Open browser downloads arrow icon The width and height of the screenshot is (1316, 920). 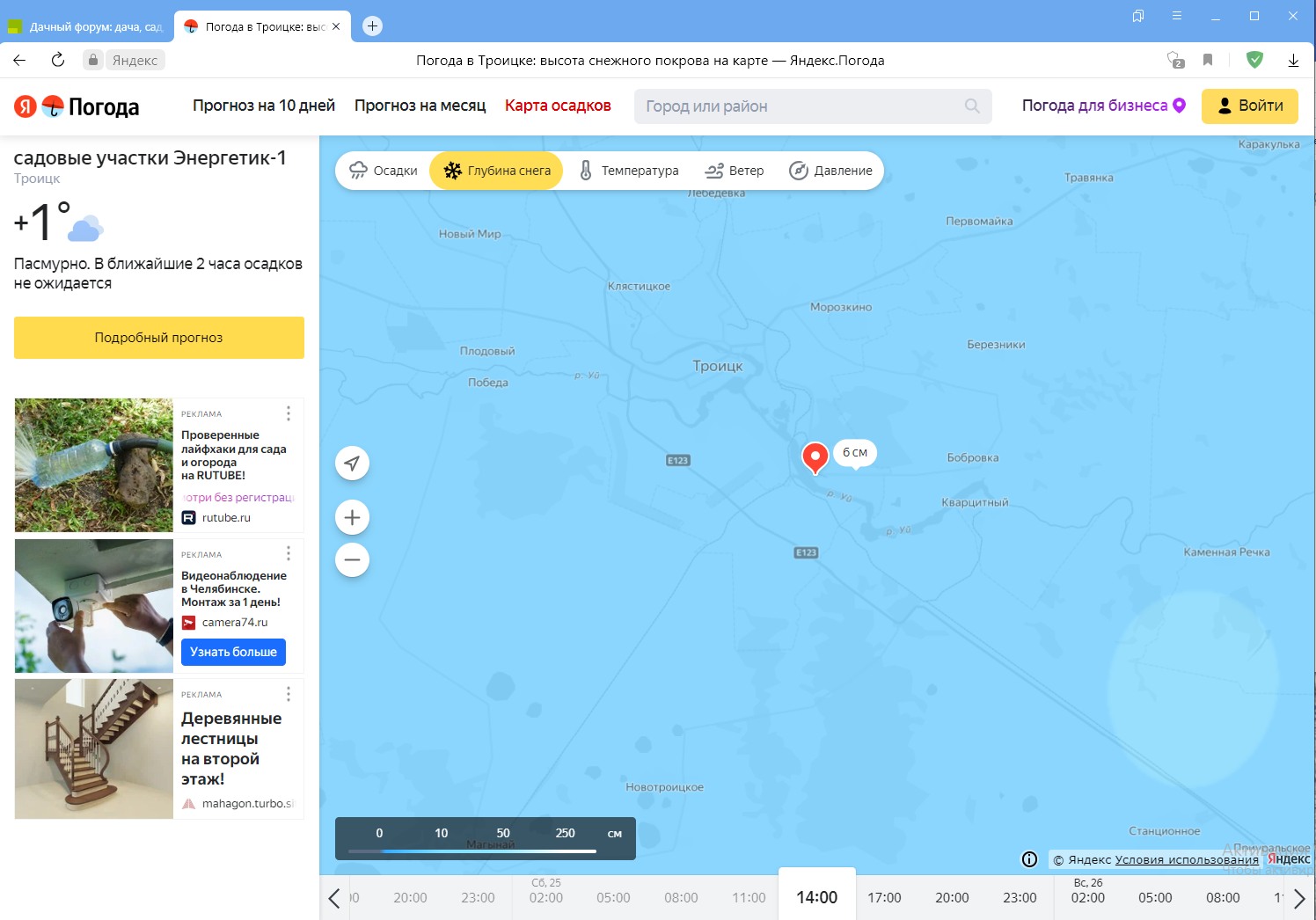[x=1293, y=60]
